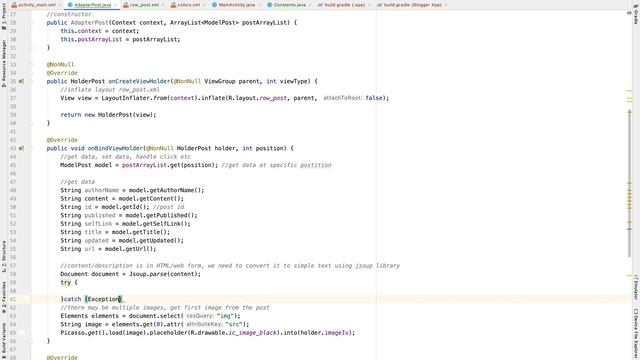Image resolution: width=640 pixels, height=360 pixels.
Task: Close the row_post.xml tab
Action: click(163, 5)
